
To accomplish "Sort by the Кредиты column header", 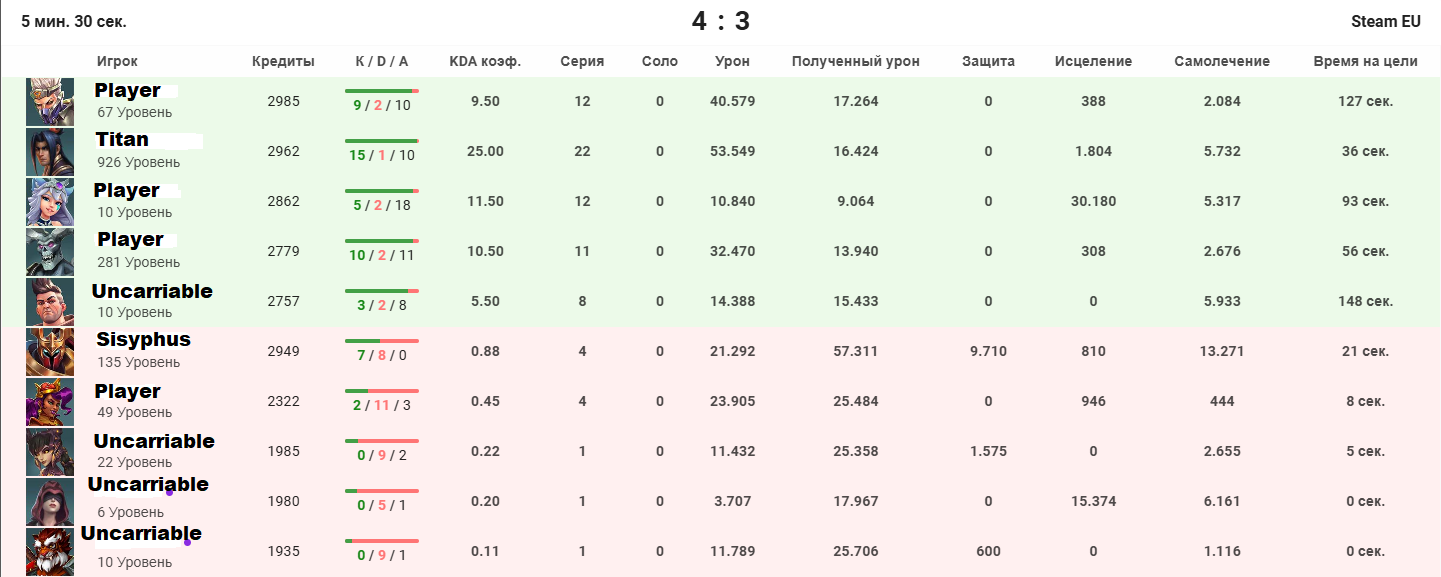I will pos(283,61).
